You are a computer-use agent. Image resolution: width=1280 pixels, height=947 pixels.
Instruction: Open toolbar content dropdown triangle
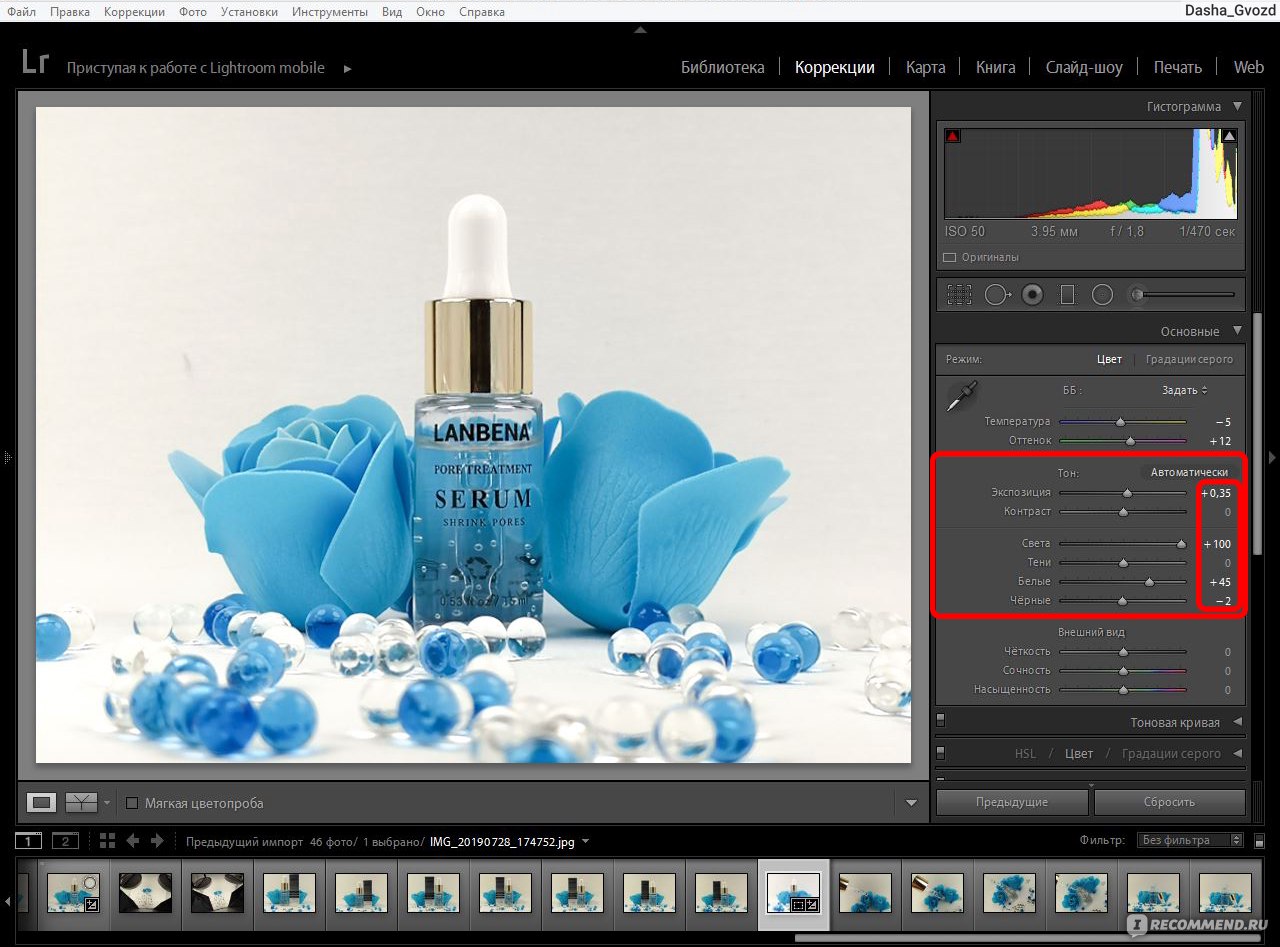click(x=911, y=803)
